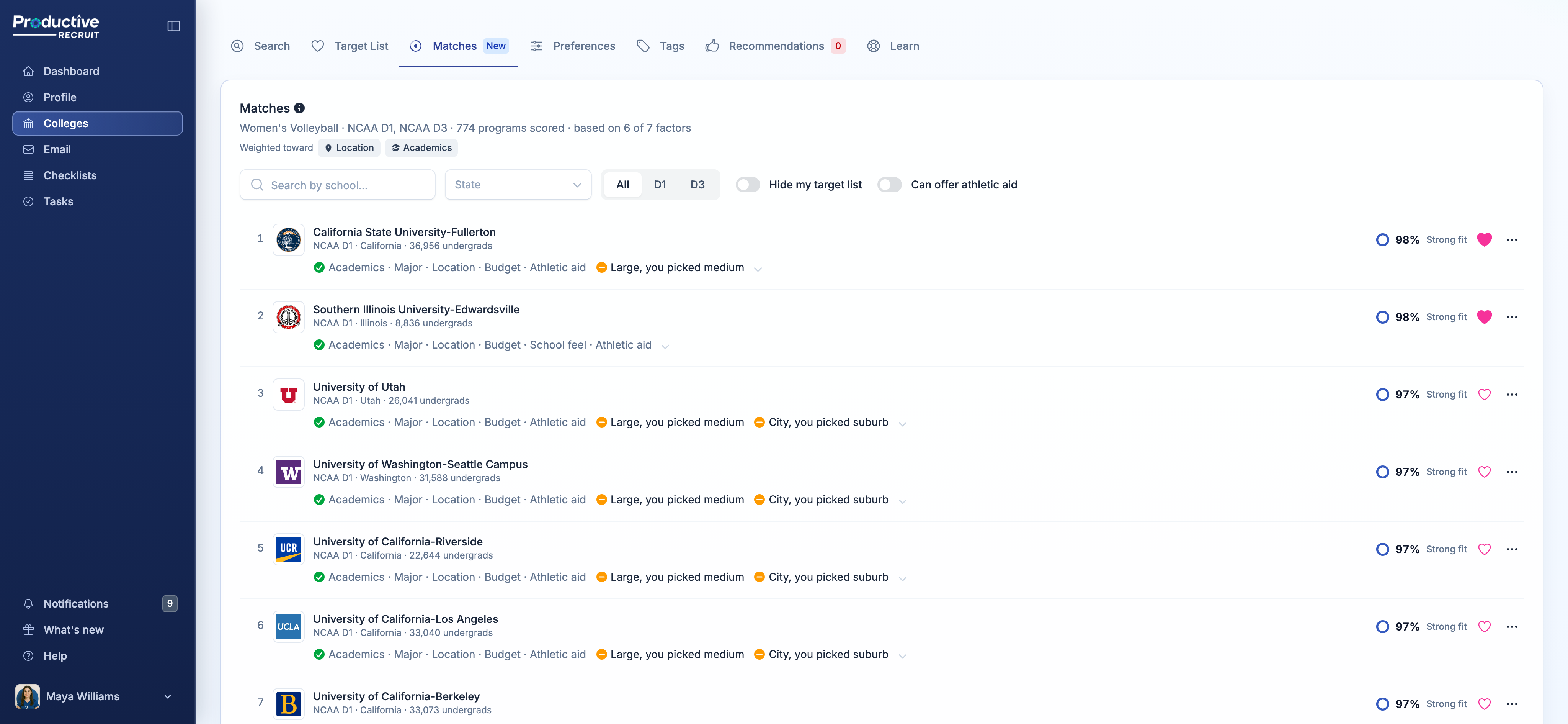The width and height of the screenshot is (1568, 724).
Task: Open Checklists in sidebar
Action: [x=97, y=175]
